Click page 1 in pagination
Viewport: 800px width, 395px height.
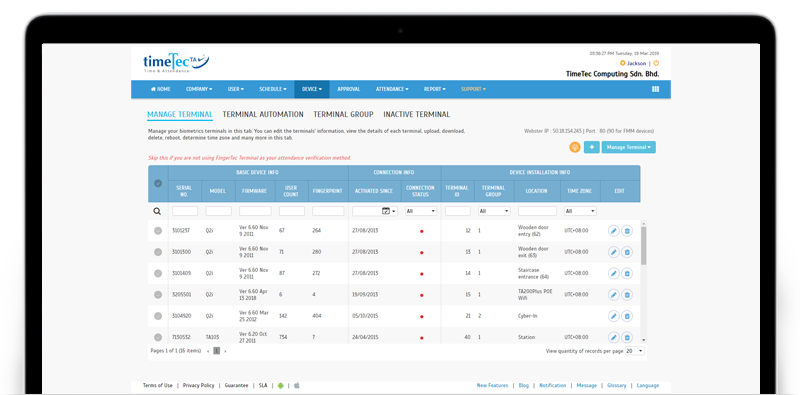(216, 351)
